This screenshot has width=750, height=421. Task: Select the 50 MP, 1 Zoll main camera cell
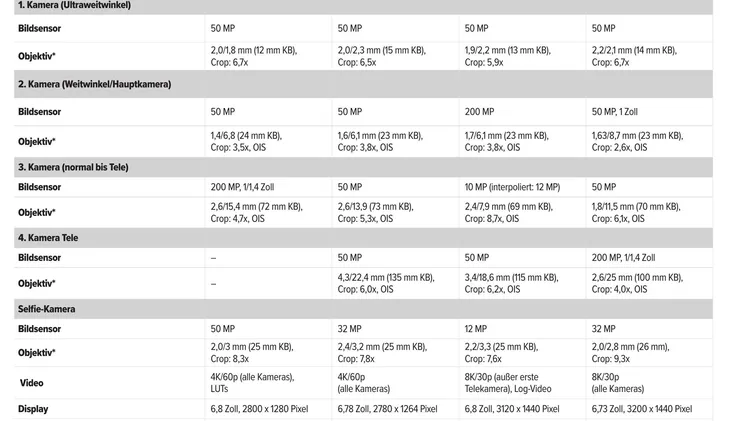[649, 112]
